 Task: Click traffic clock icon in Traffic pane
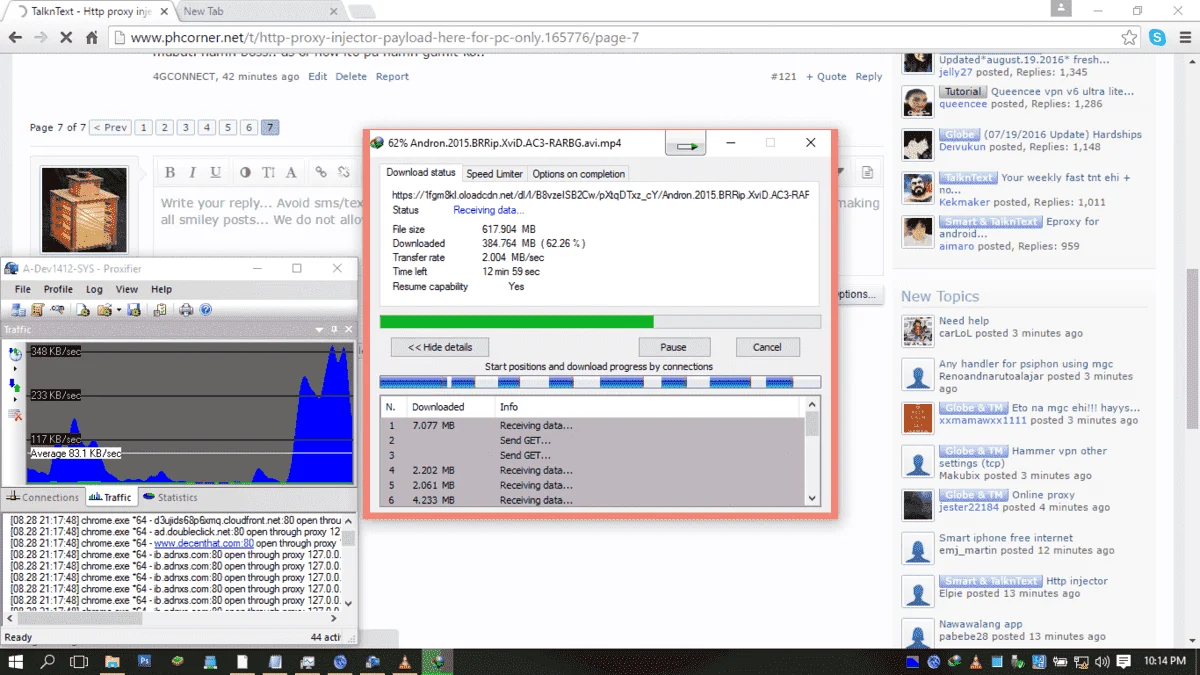pyautogui.click(x=15, y=354)
